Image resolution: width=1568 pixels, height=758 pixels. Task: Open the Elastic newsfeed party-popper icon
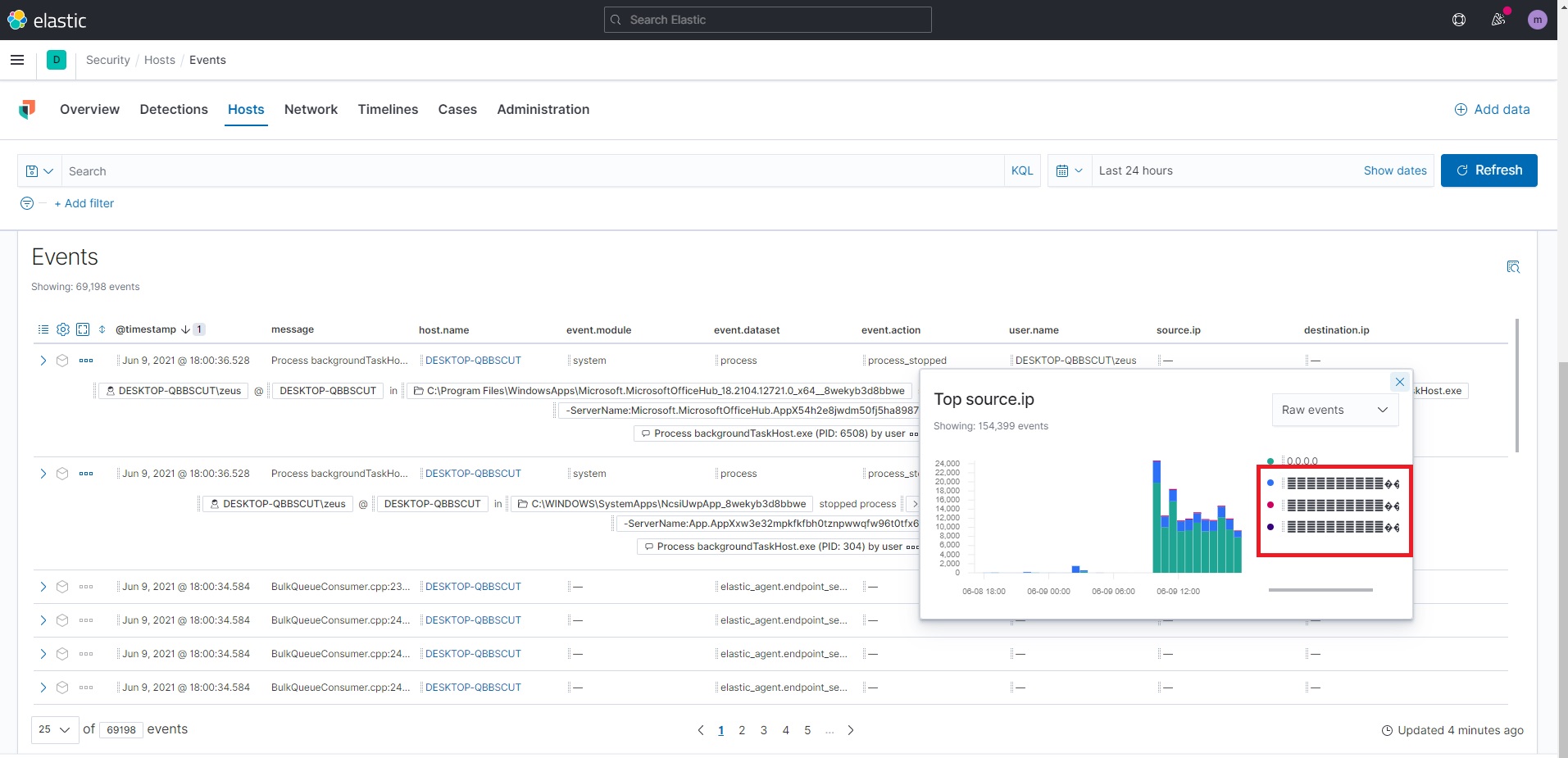tap(1498, 20)
